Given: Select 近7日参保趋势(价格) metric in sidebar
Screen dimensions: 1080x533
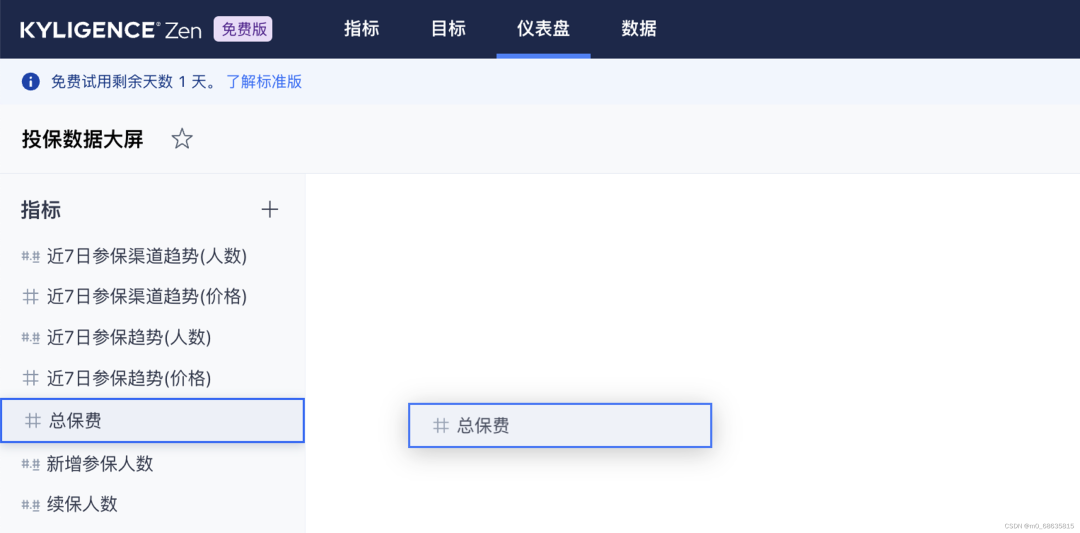Looking at the screenshot, I should [x=129, y=378].
